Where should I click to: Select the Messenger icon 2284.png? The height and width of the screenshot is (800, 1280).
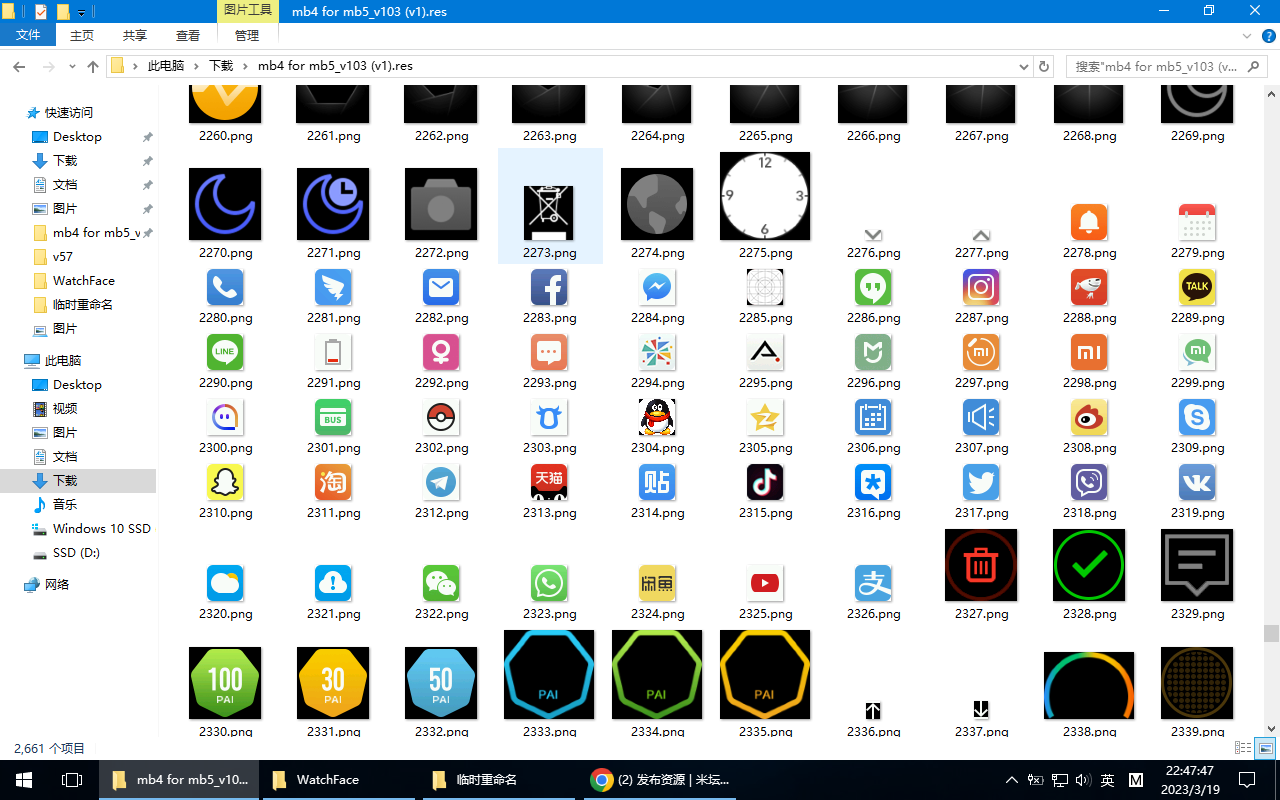657,287
